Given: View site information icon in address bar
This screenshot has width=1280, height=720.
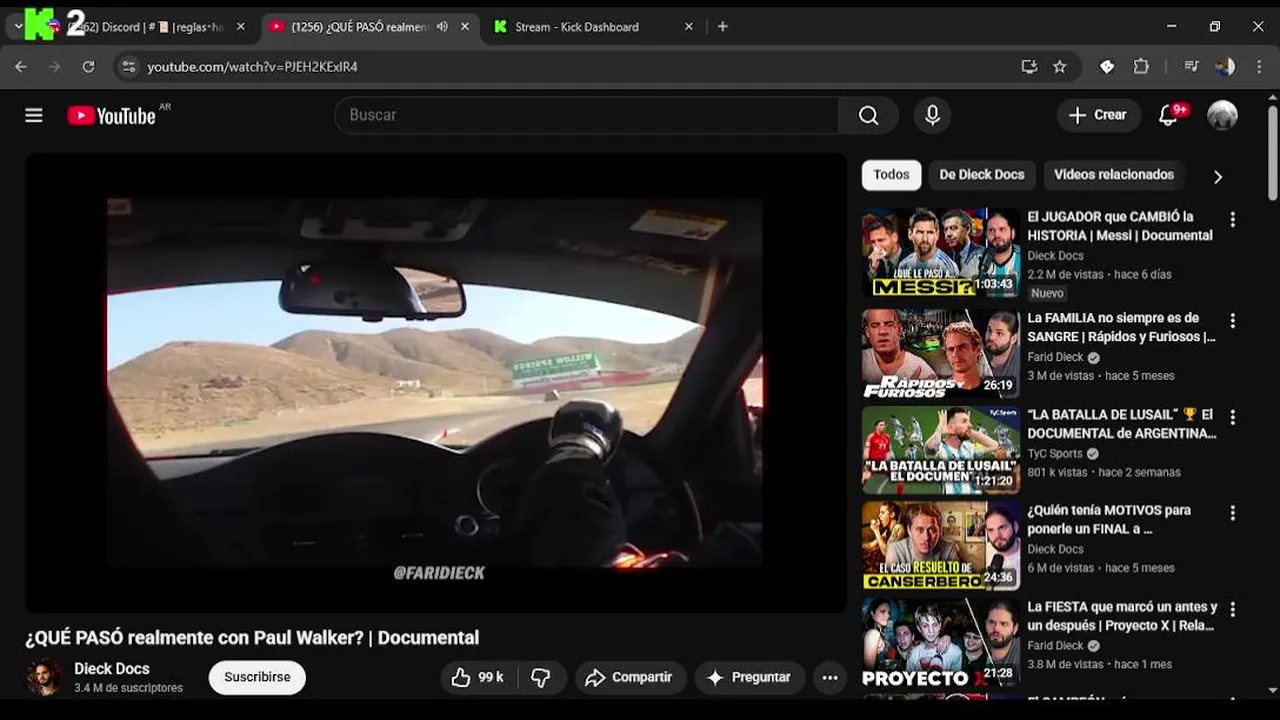Looking at the screenshot, I should point(127,67).
